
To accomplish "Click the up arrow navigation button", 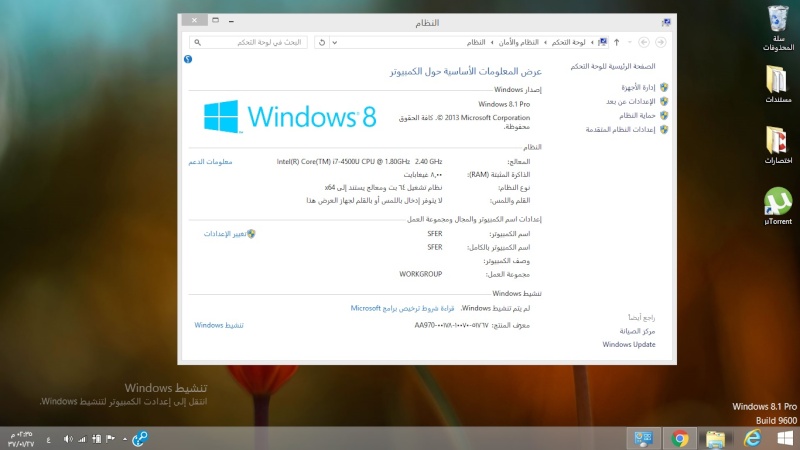I will pyautogui.click(x=616, y=42).
